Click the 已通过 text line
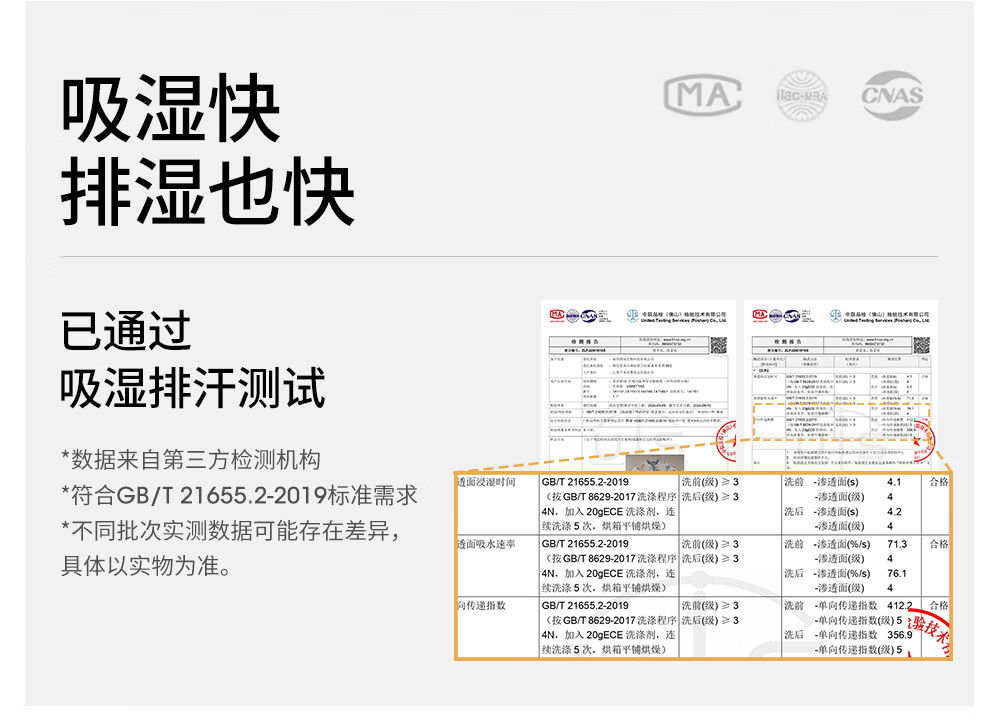1000x719 pixels. click(126, 330)
